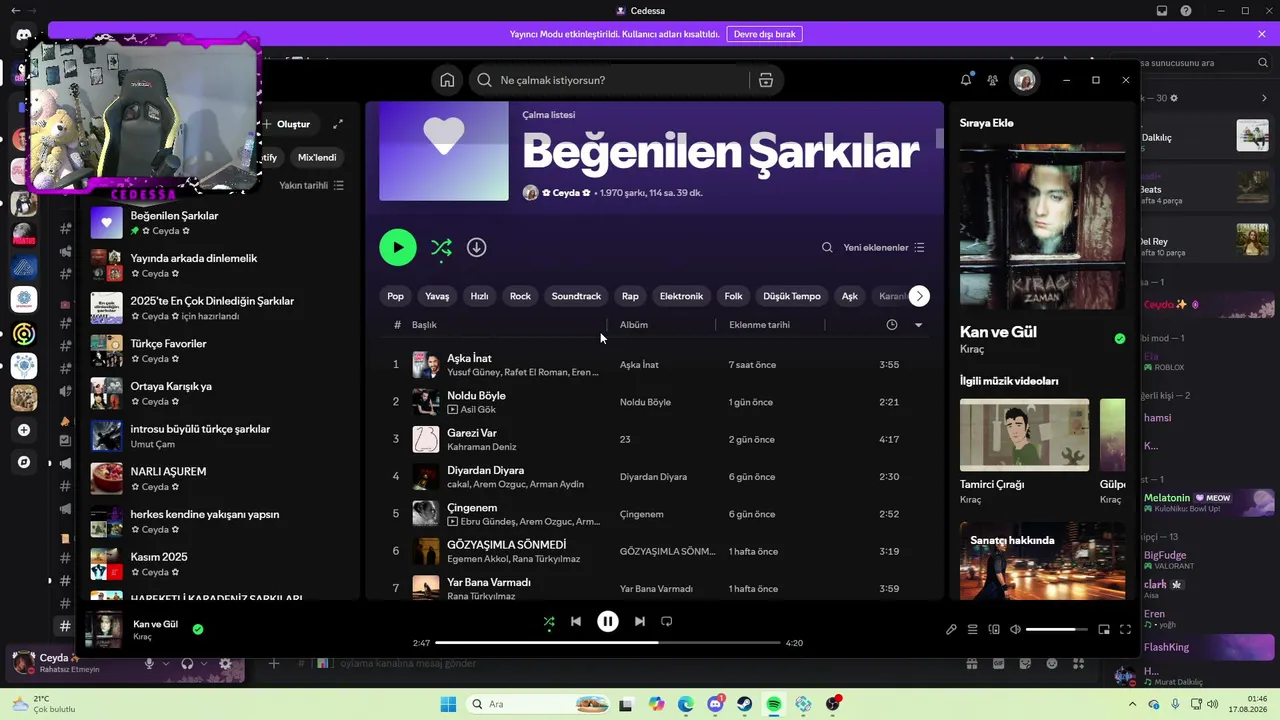Mute Spotify with the speaker icon
1280x720 pixels.
(x=1016, y=630)
